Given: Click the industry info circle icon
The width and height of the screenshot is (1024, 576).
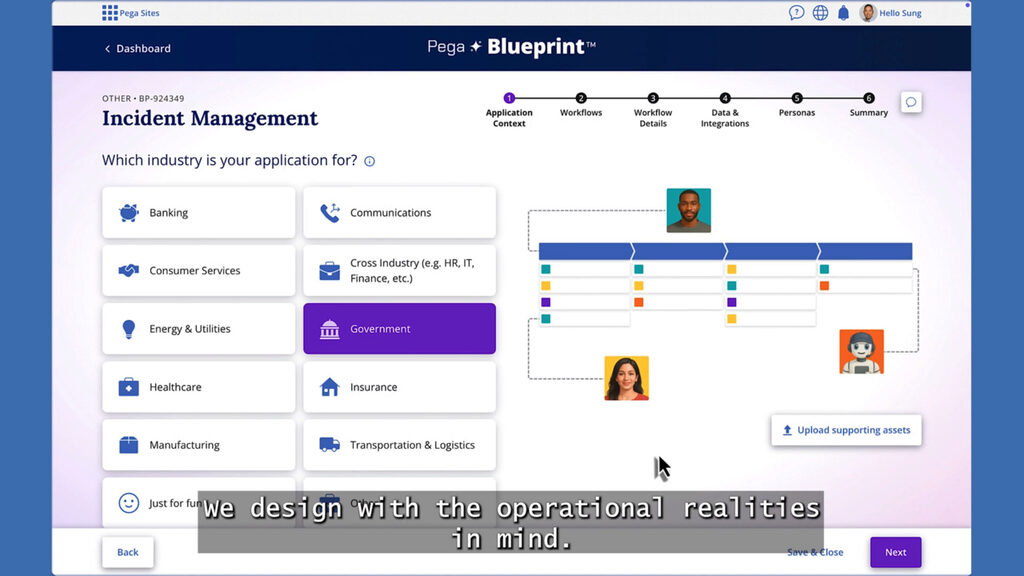Looking at the screenshot, I should point(370,161).
